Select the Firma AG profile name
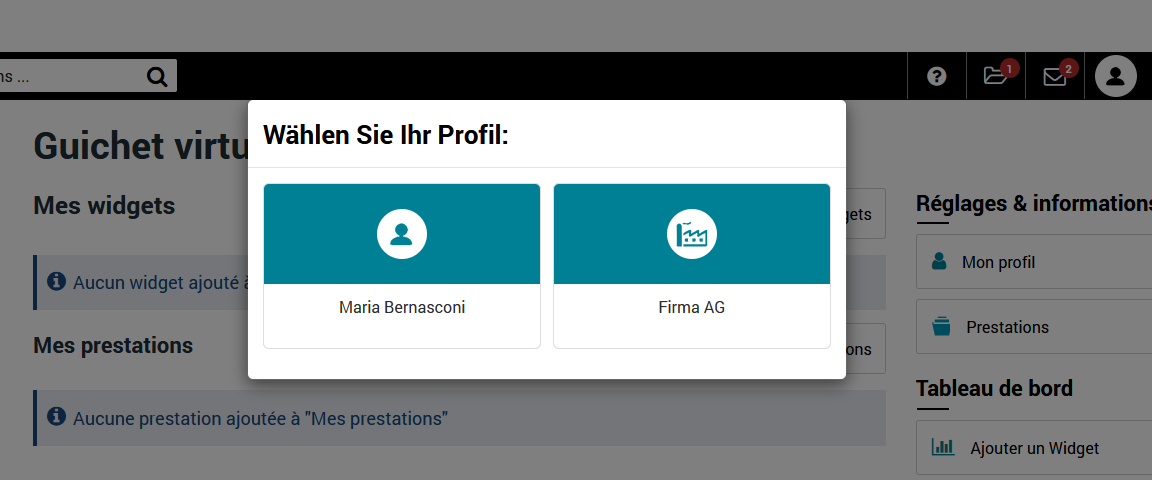Viewport: 1152px width, 480px height. pyautogui.click(x=692, y=308)
